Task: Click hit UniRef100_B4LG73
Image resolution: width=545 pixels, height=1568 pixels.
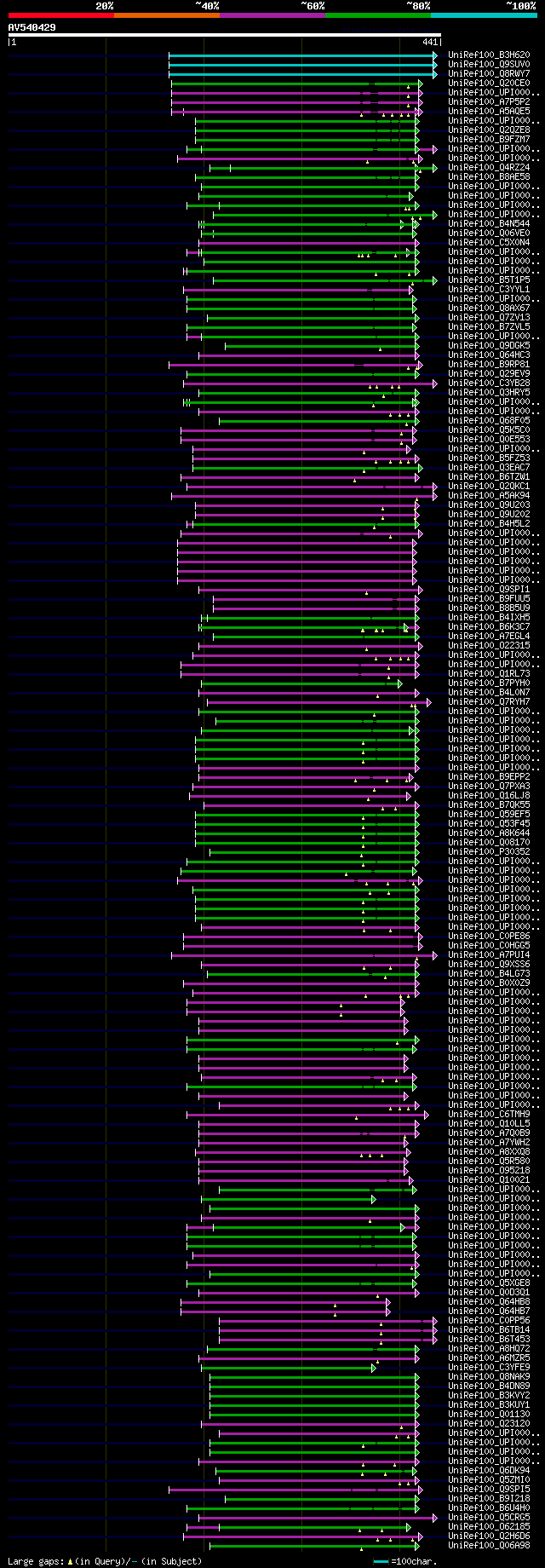Action: [489, 974]
